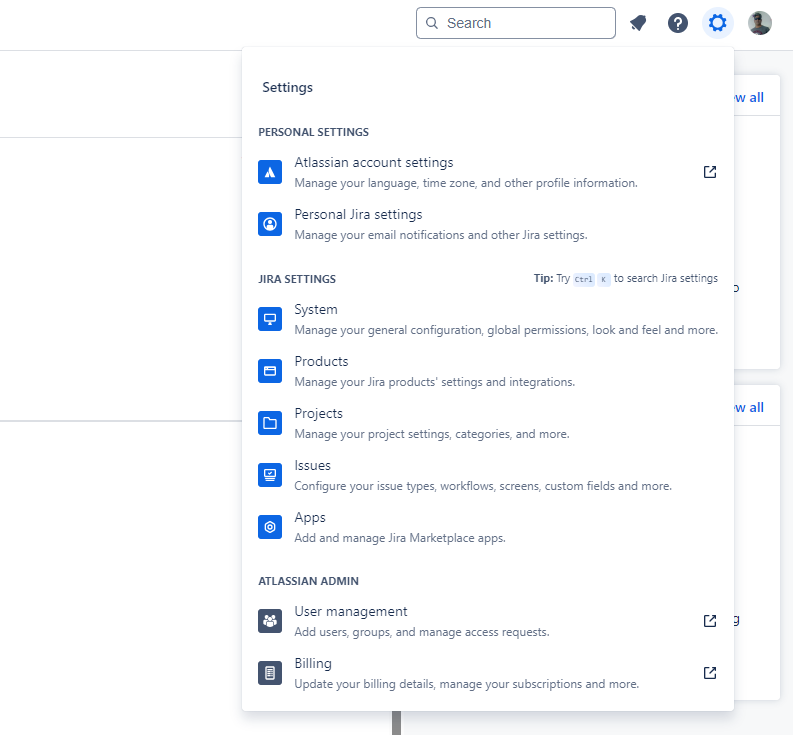
Task: Close settings via the gear icon
Action: pyautogui.click(x=717, y=23)
